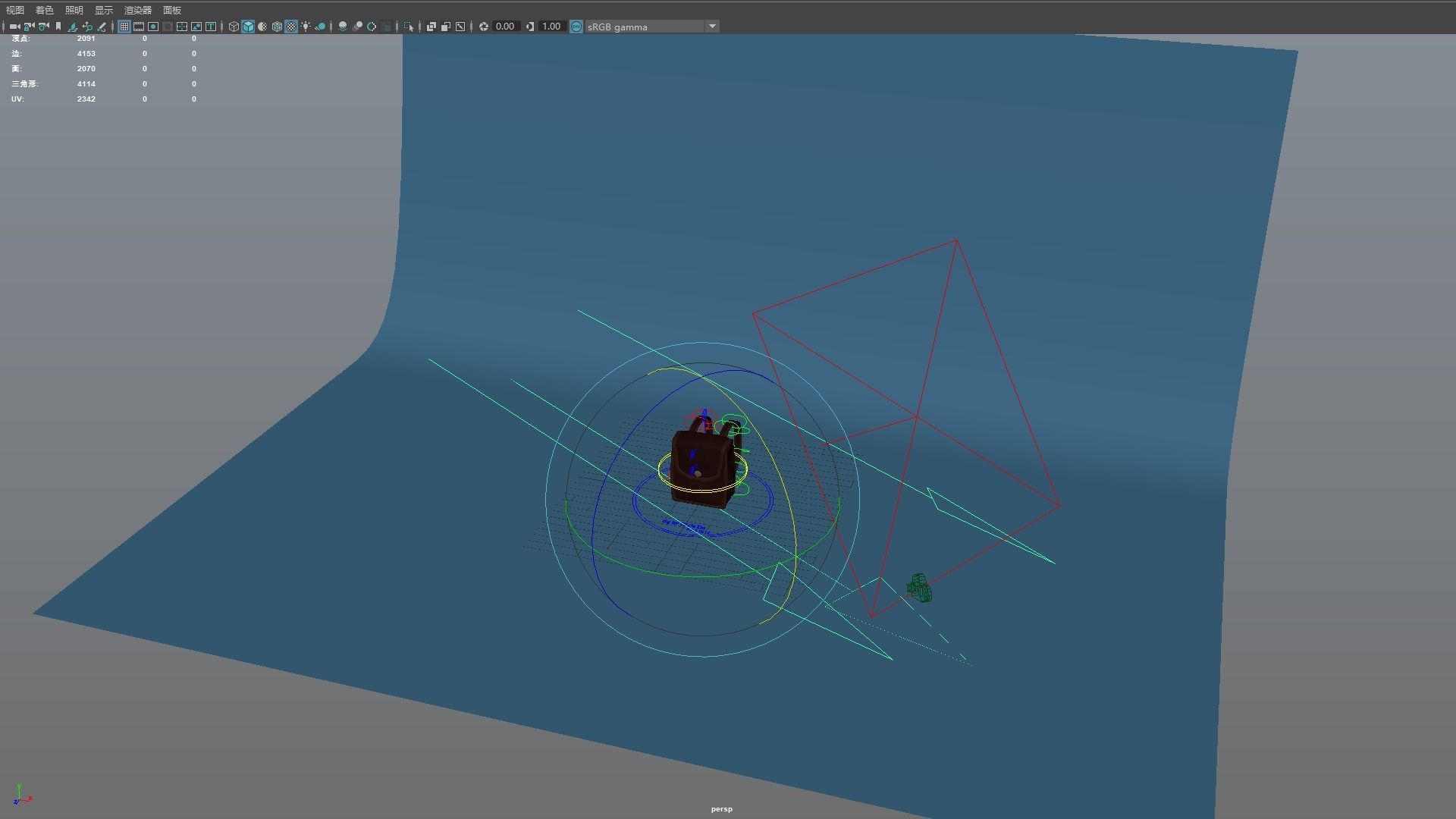Open the 渲染器 menu

[138, 10]
